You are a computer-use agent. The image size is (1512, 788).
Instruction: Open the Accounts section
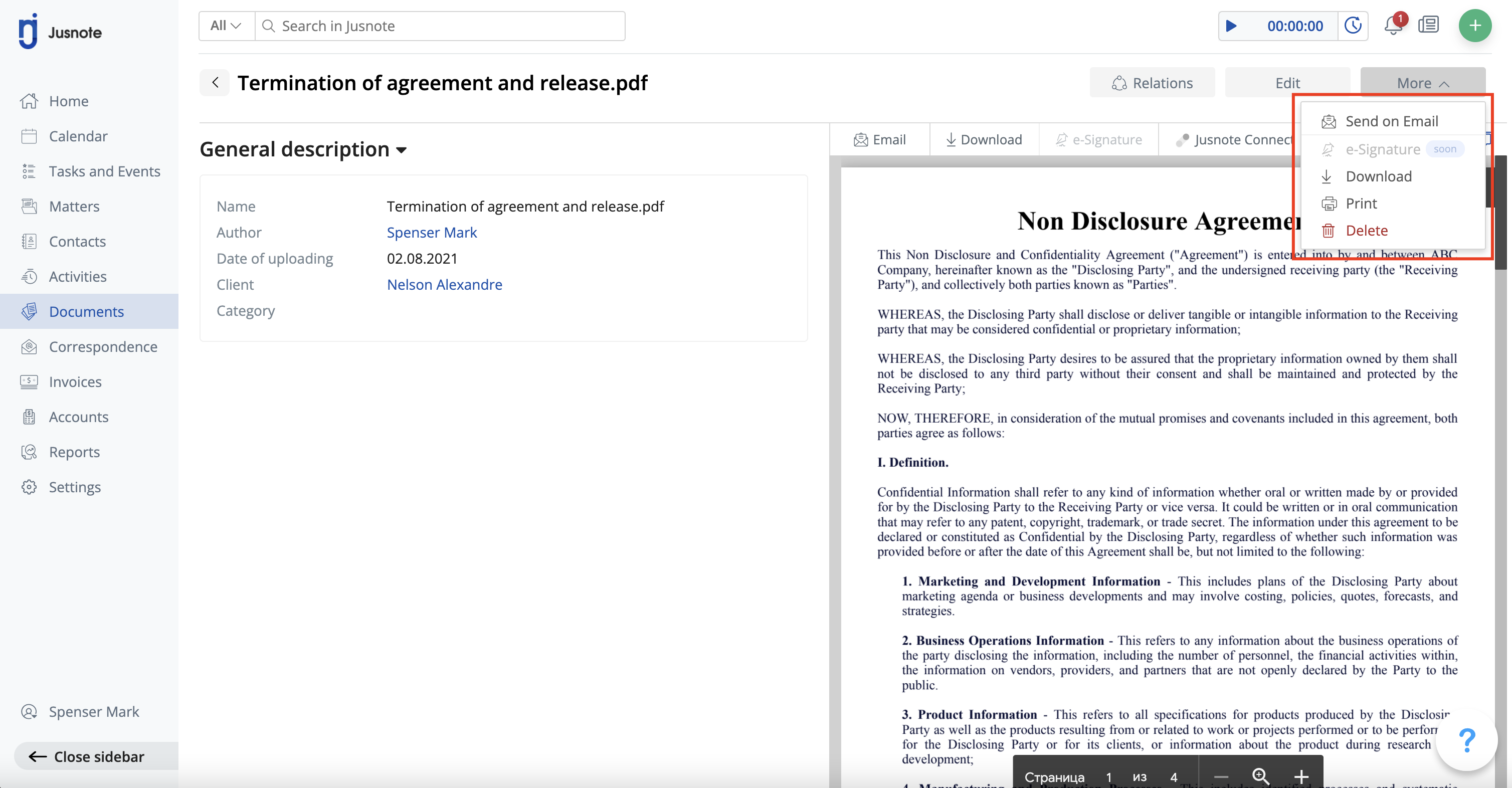coord(79,417)
